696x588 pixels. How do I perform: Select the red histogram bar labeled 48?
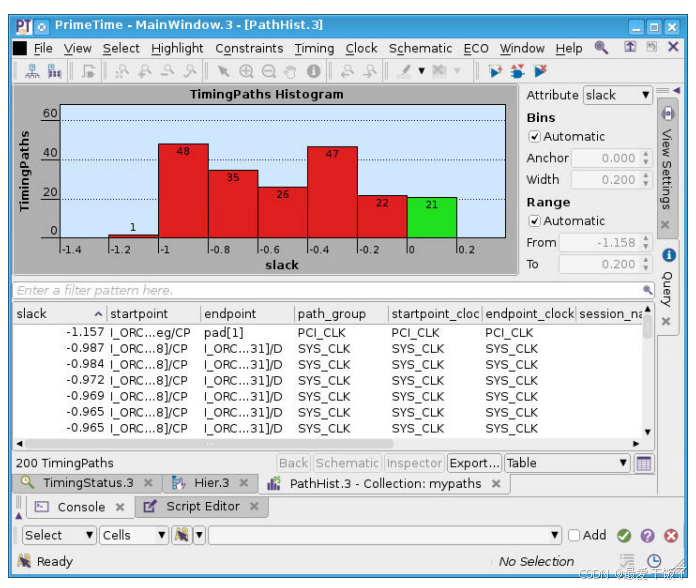click(x=183, y=191)
